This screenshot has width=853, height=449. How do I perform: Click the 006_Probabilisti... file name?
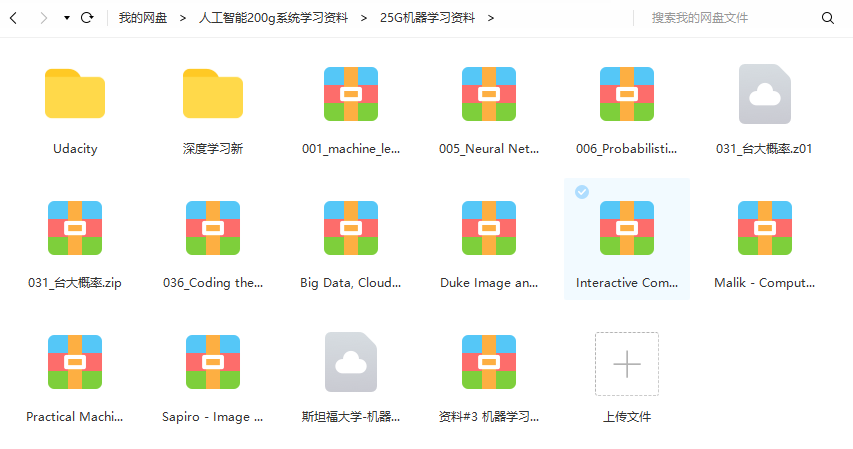coord(627,149)
